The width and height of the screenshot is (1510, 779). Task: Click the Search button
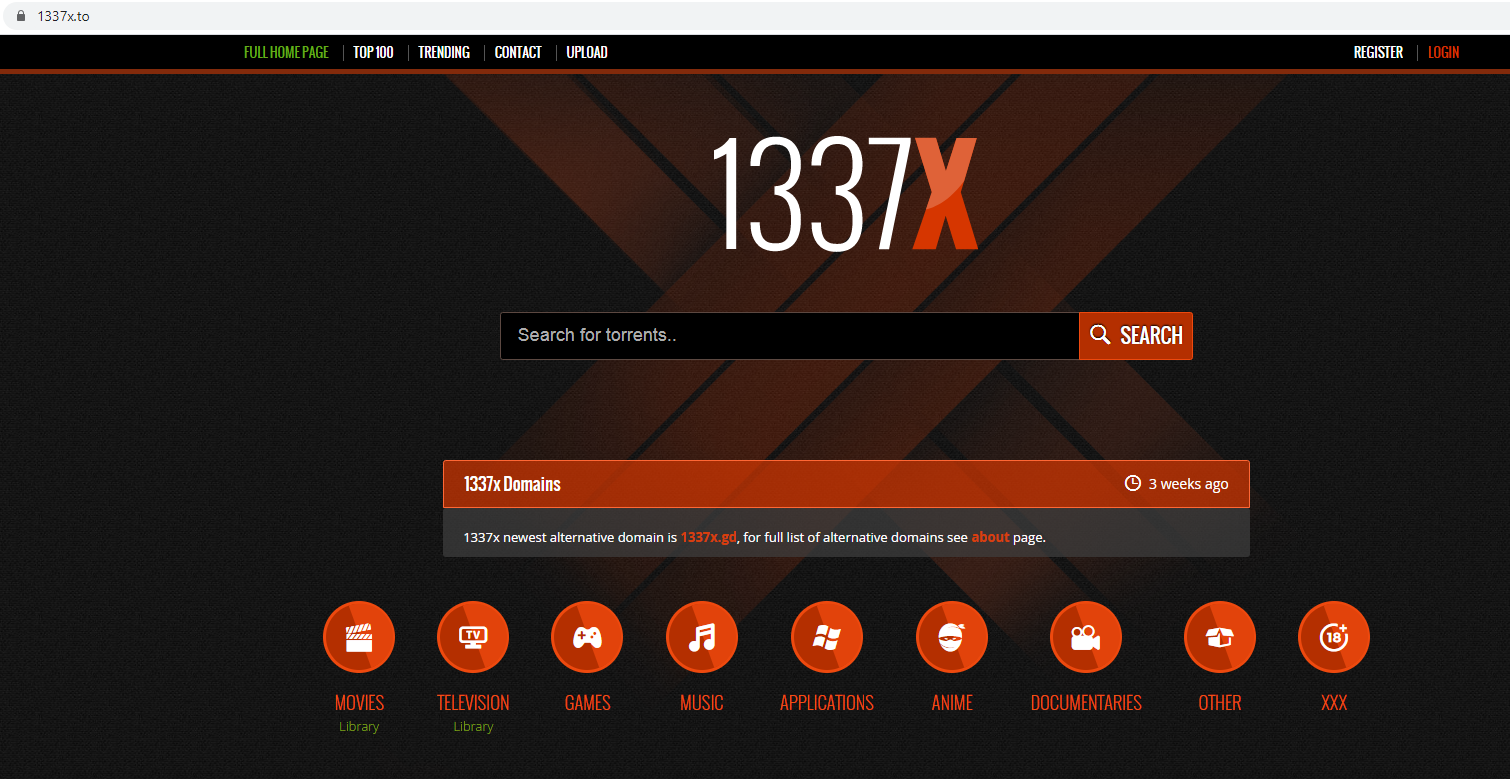coord(1136,336)
